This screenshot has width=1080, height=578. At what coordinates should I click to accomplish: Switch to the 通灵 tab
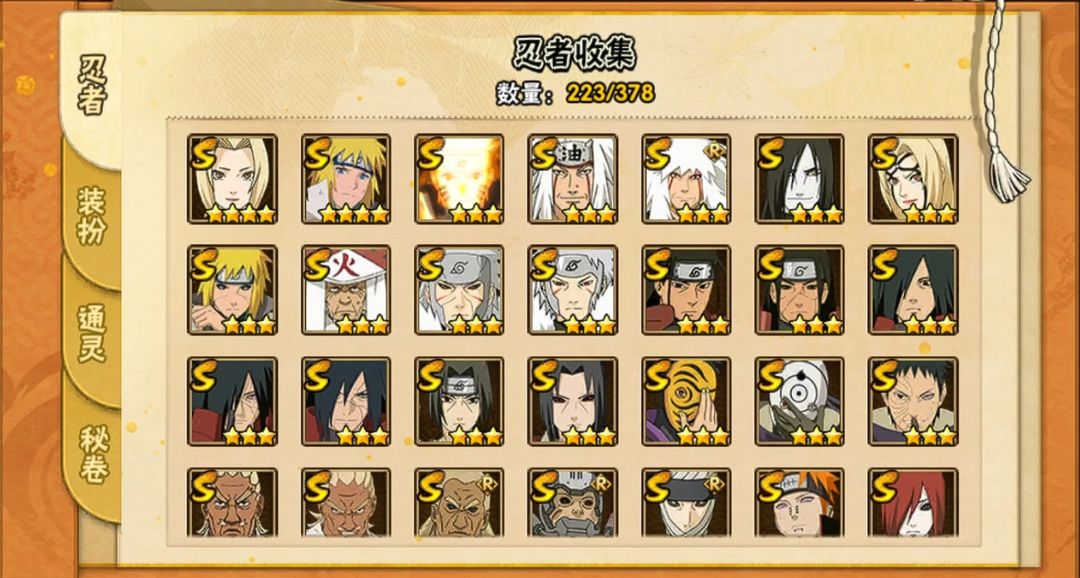92,333
